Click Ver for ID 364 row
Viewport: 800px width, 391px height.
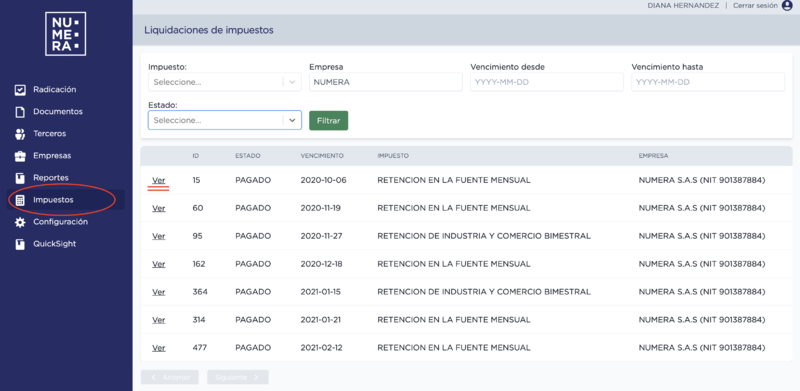[159, 292]
